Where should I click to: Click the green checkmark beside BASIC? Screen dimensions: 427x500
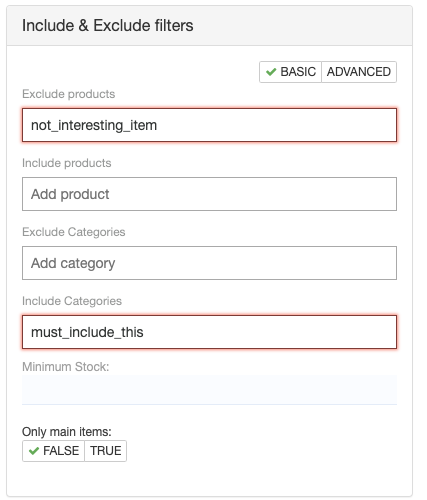point(271,72)
